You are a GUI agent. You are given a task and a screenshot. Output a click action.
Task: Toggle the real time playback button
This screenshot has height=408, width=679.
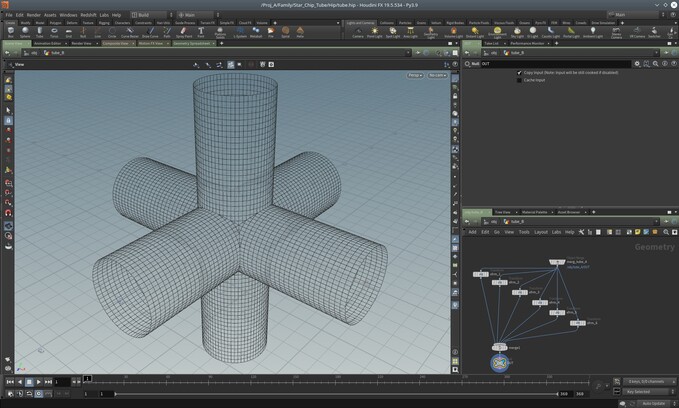(39, 394)
